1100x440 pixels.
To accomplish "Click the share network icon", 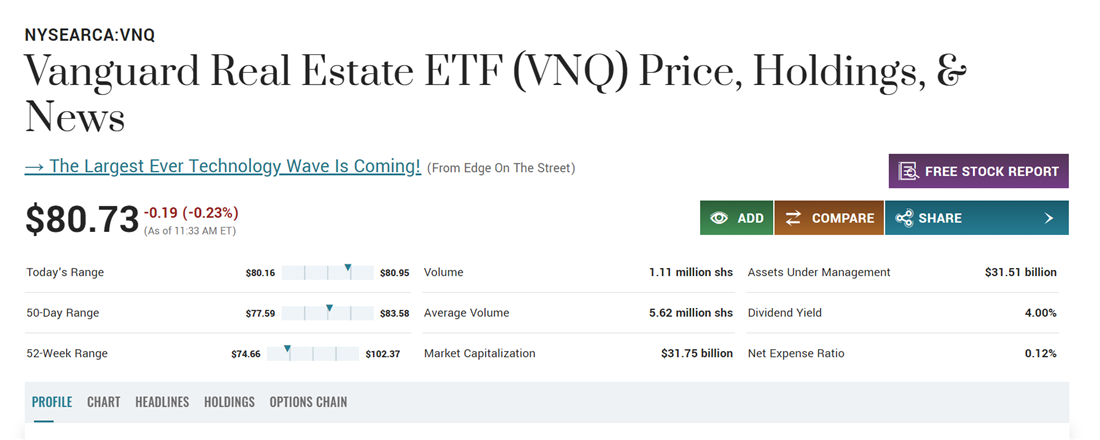I will [x=904, y=218].
